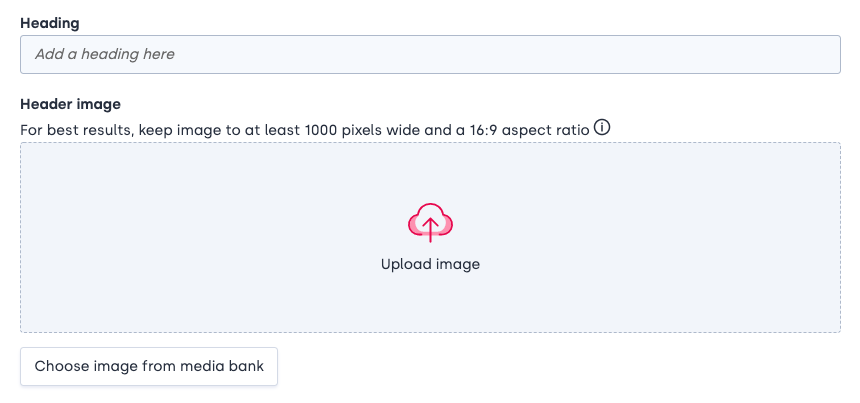Click the upward arrow inside the cloud icon

431,229
